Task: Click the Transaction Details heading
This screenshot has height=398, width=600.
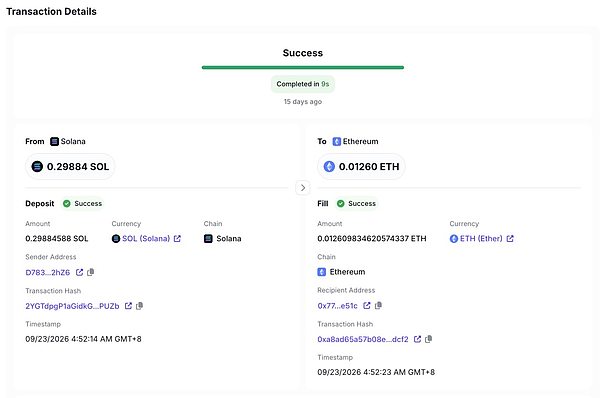Action: coord(51,11)
